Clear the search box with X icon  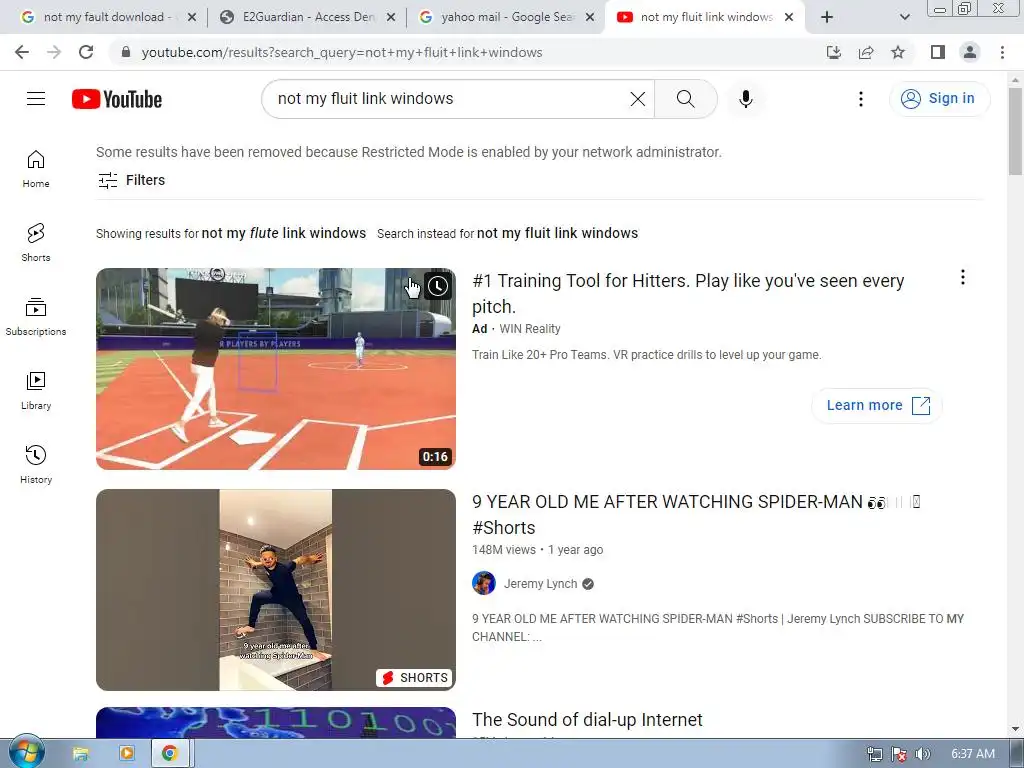[637, 99]
